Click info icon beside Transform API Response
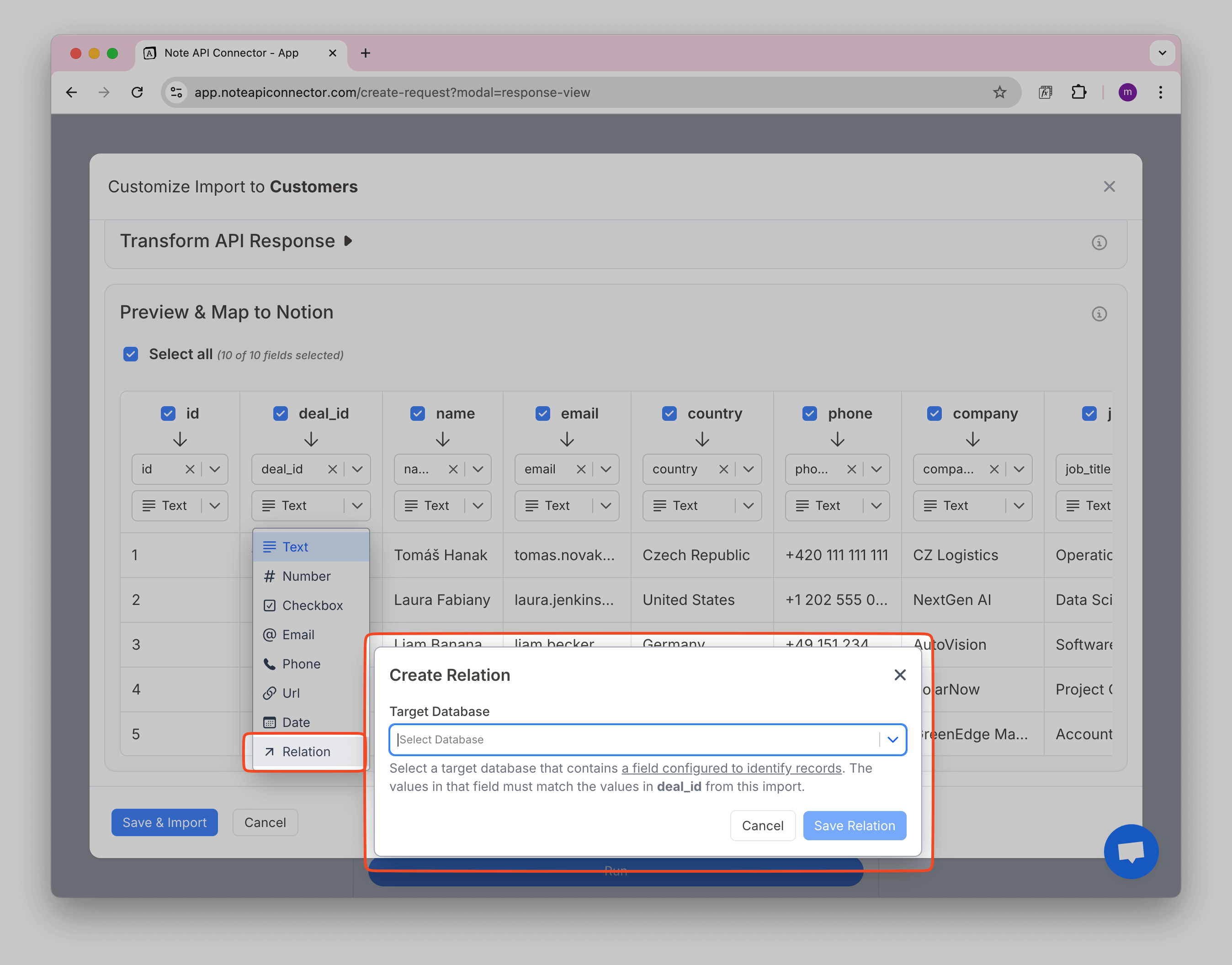Viewport: 1232px width, 965px height. [x=1099, y=242]
